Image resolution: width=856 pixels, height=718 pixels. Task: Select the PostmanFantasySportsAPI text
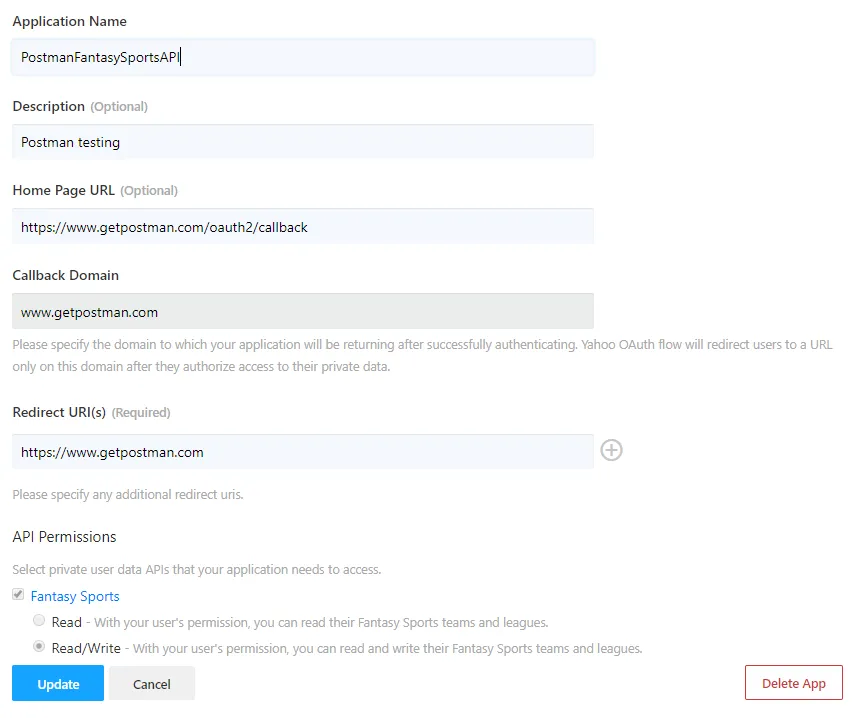point(98,57)
